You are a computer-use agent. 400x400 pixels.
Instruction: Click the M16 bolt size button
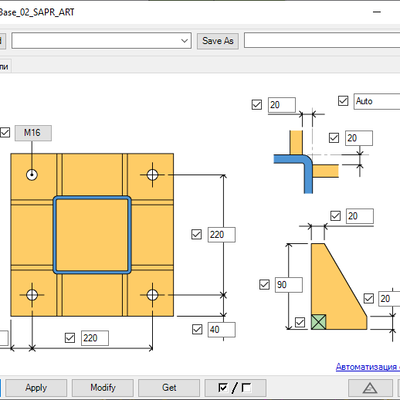point(33,133)
